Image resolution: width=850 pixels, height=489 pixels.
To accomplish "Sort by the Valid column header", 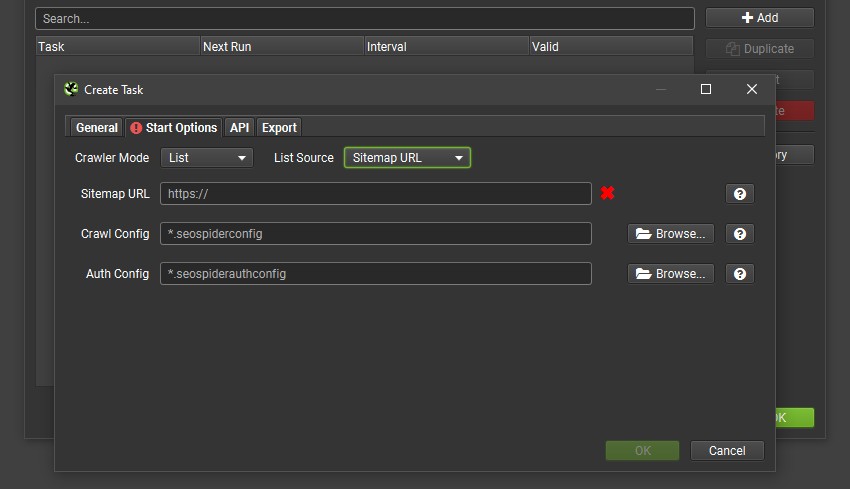I will [611, 47].
